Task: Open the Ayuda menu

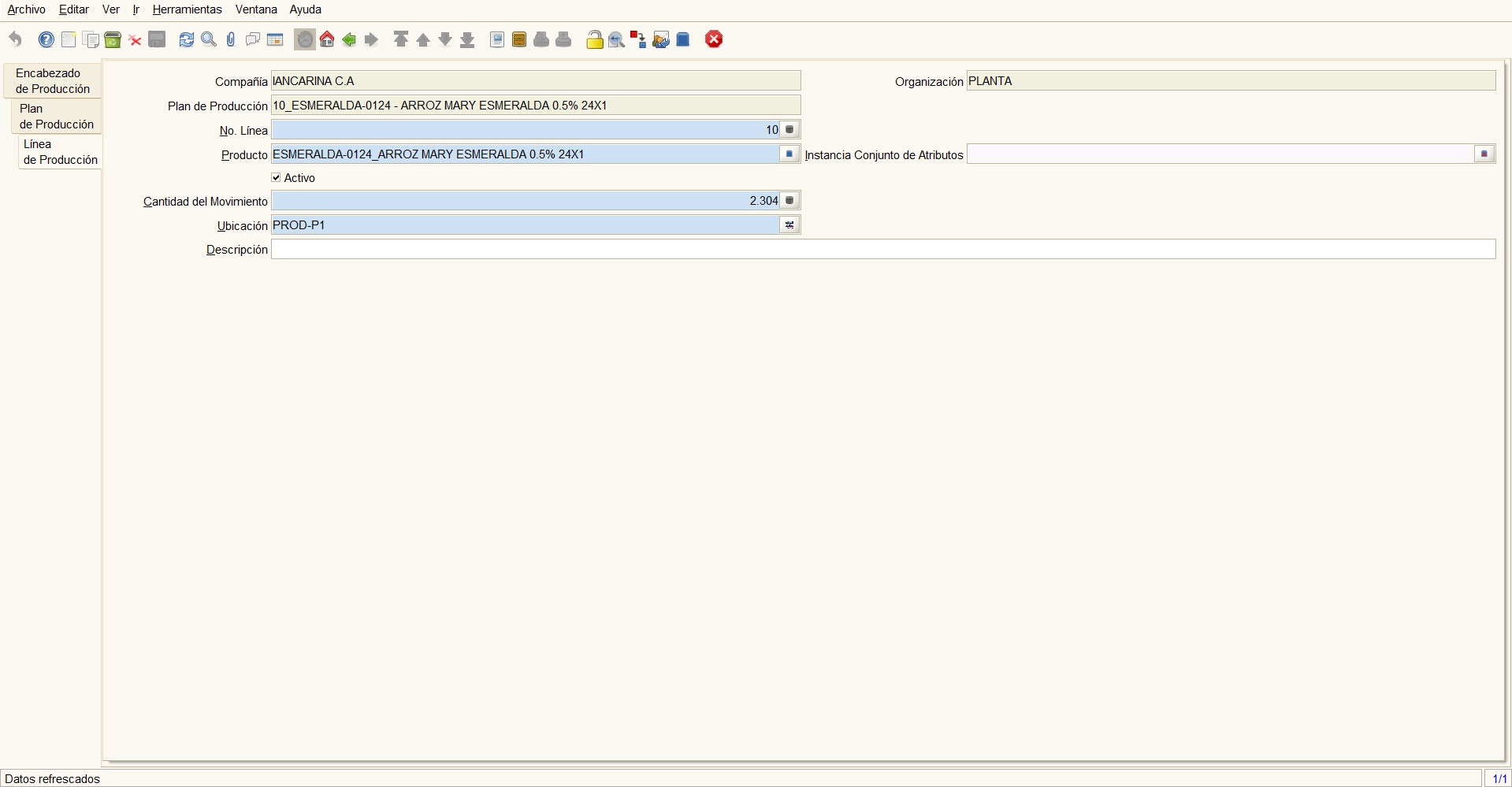Action: [306, 9]
